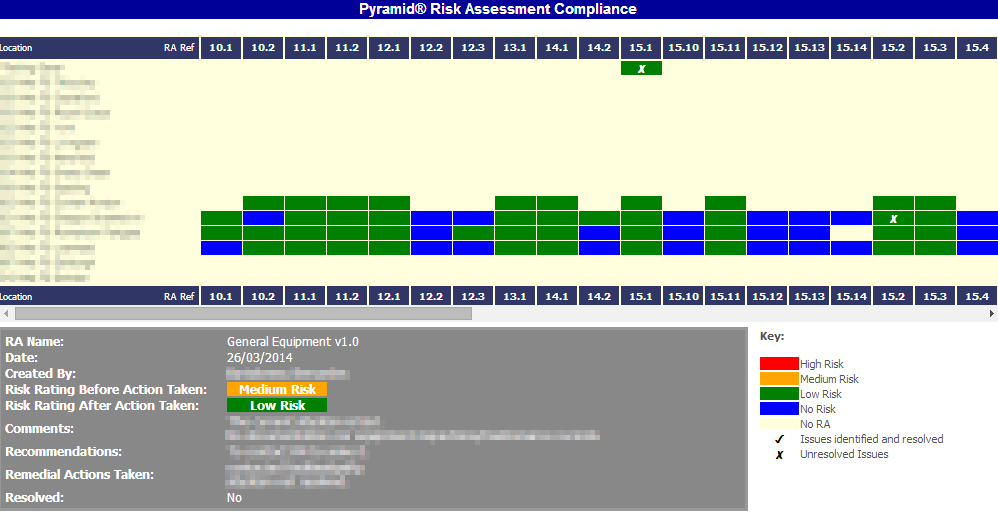
Task: Select column 10.2 in the upper header
Action: click(x=263, y=48)
